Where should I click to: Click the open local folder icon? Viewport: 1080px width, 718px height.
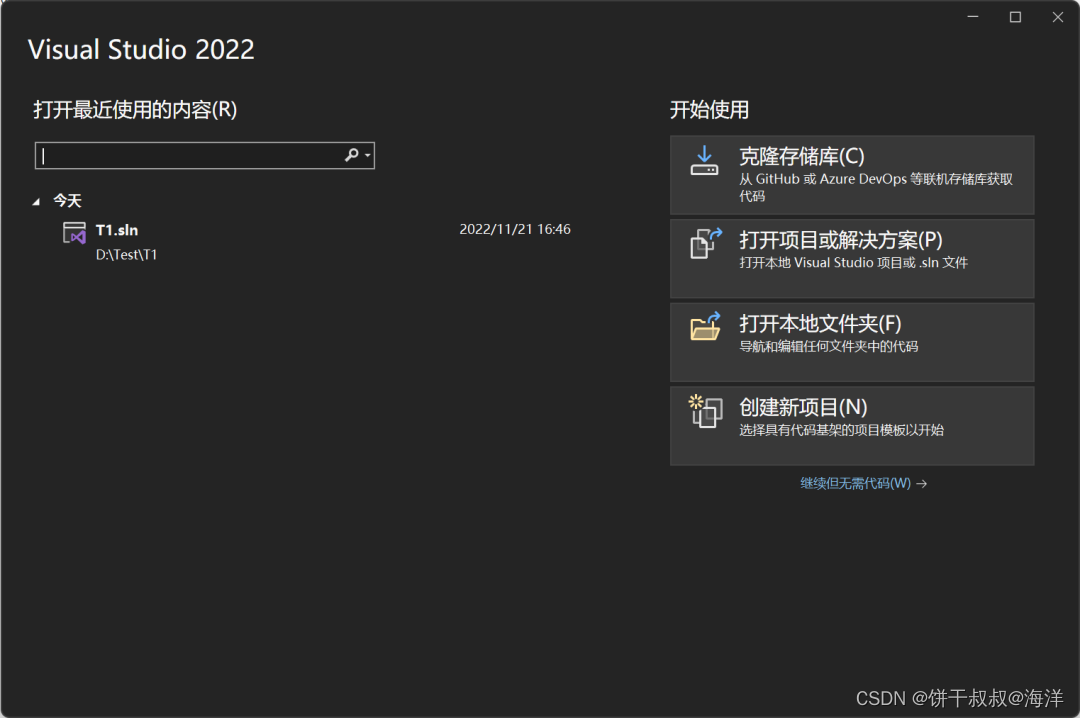pyautogui.click(x=705, y=326)
